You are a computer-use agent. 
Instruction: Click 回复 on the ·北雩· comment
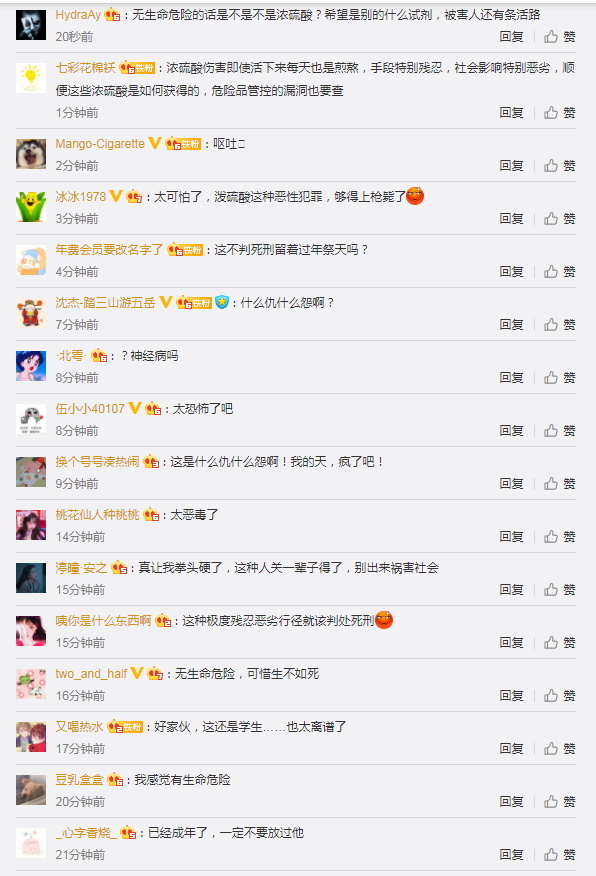[x=511, y=378]
